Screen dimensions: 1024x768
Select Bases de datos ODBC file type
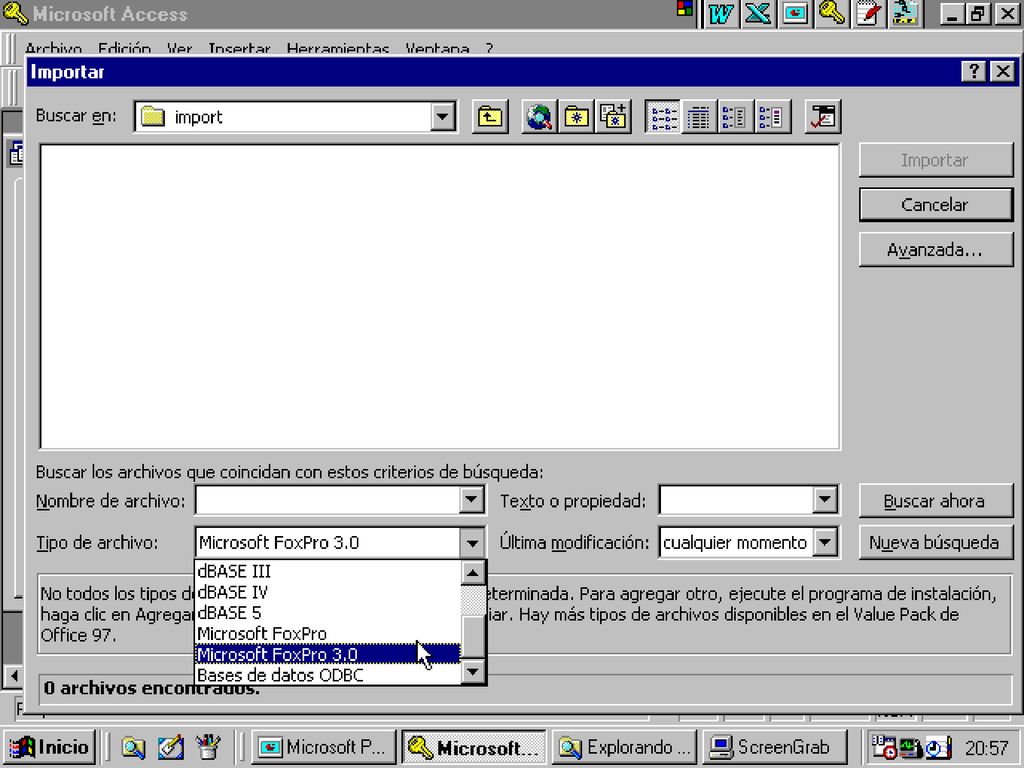pos(327,675)
